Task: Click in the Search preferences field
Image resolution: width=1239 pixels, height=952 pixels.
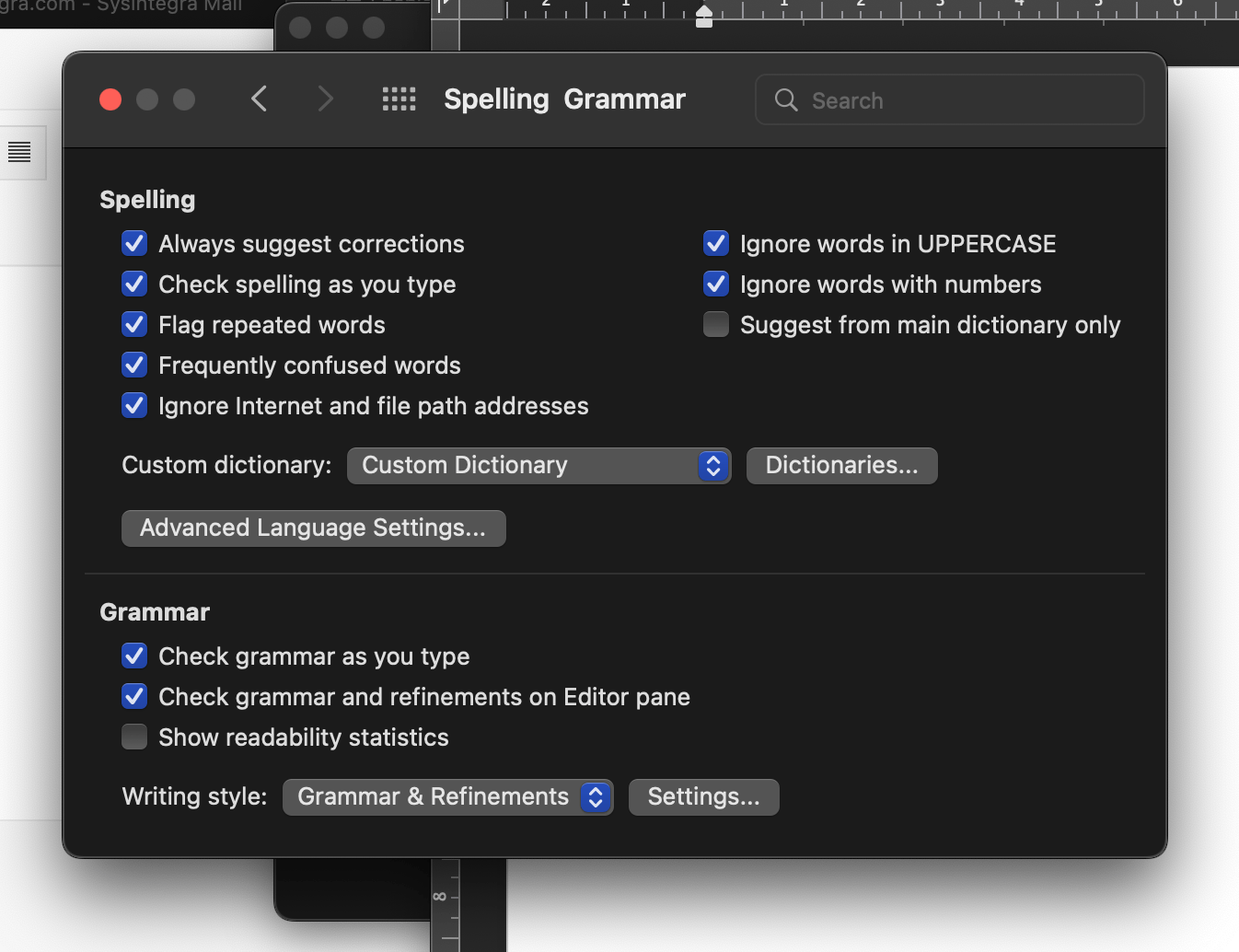Action: (950, 99)
